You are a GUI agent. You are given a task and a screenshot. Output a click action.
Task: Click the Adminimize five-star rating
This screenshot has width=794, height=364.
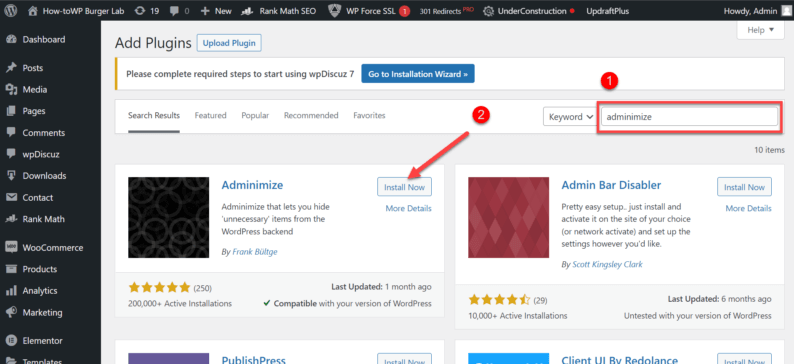[160, 288]
